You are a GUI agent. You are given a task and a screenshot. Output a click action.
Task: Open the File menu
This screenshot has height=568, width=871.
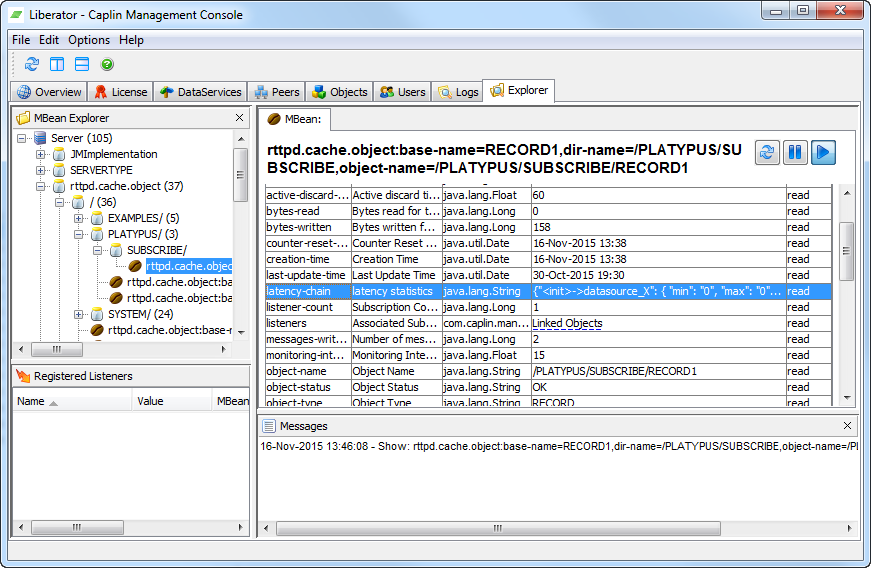click(21, 40)
